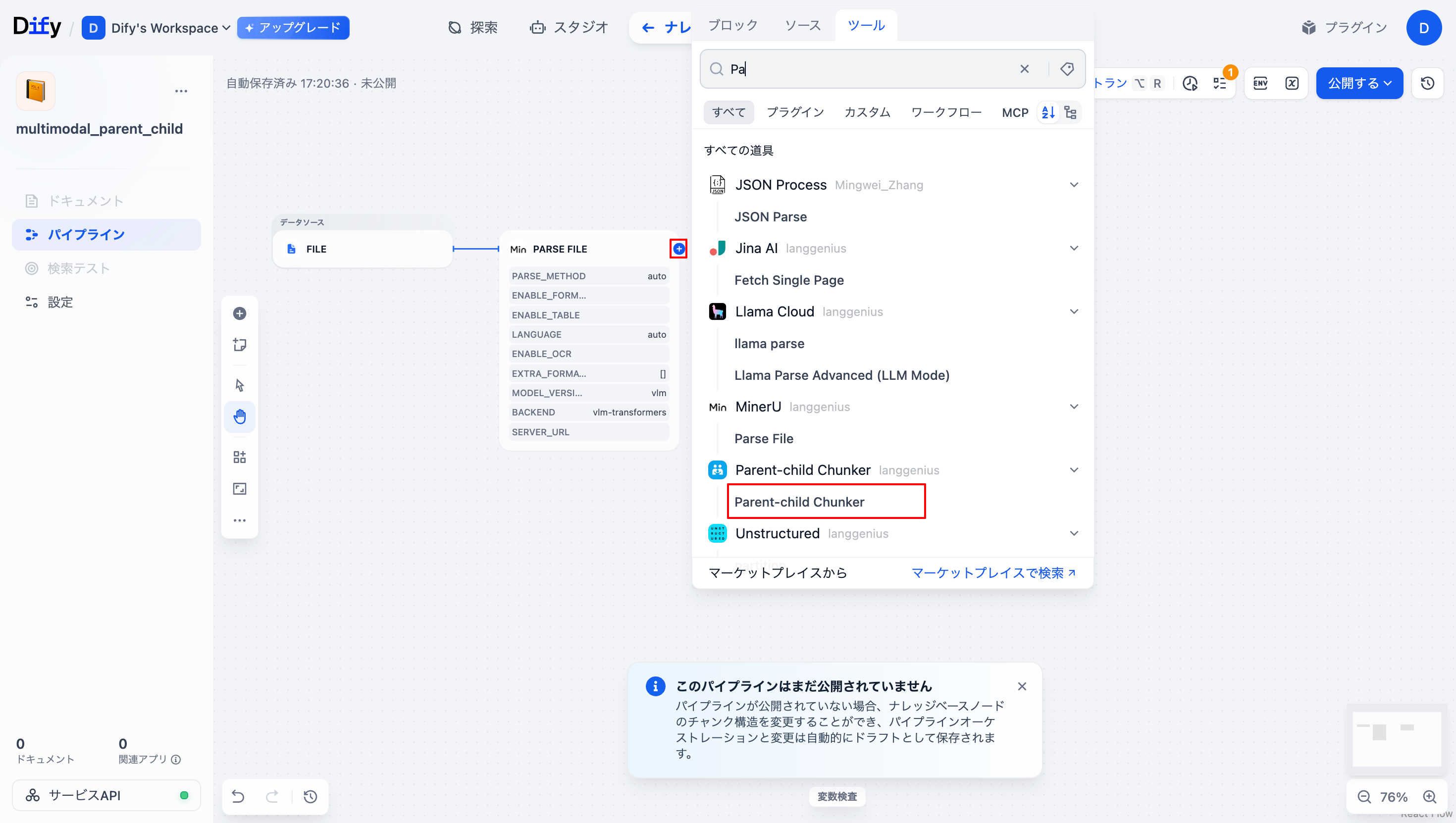Image resolution: width=1456 pixels, height=823 pixels.
Task: Toggle tree grouped view of tools
Action: [1070, 112]
